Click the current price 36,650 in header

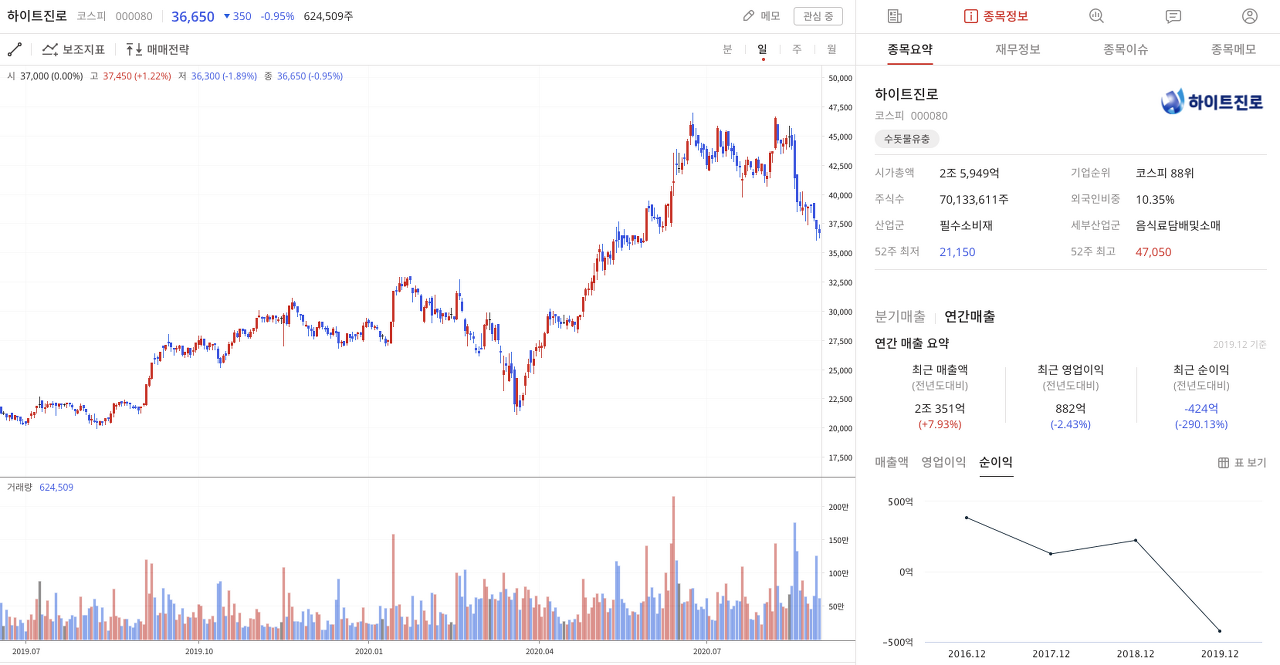pyautogui.click(x=193, y=16)
